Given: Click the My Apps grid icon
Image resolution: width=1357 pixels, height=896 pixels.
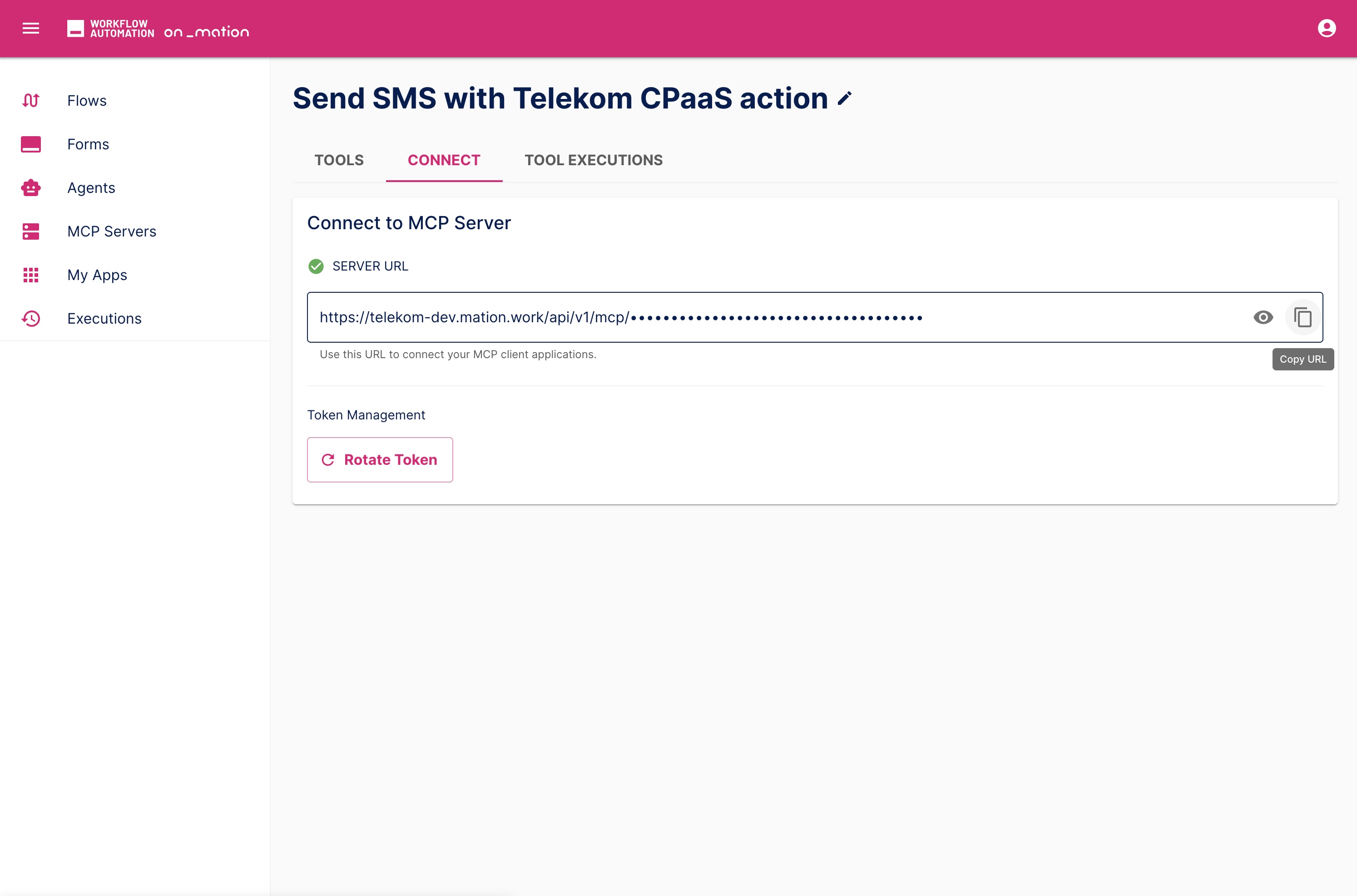Looking at the screenshot, I should pos(31,275).
